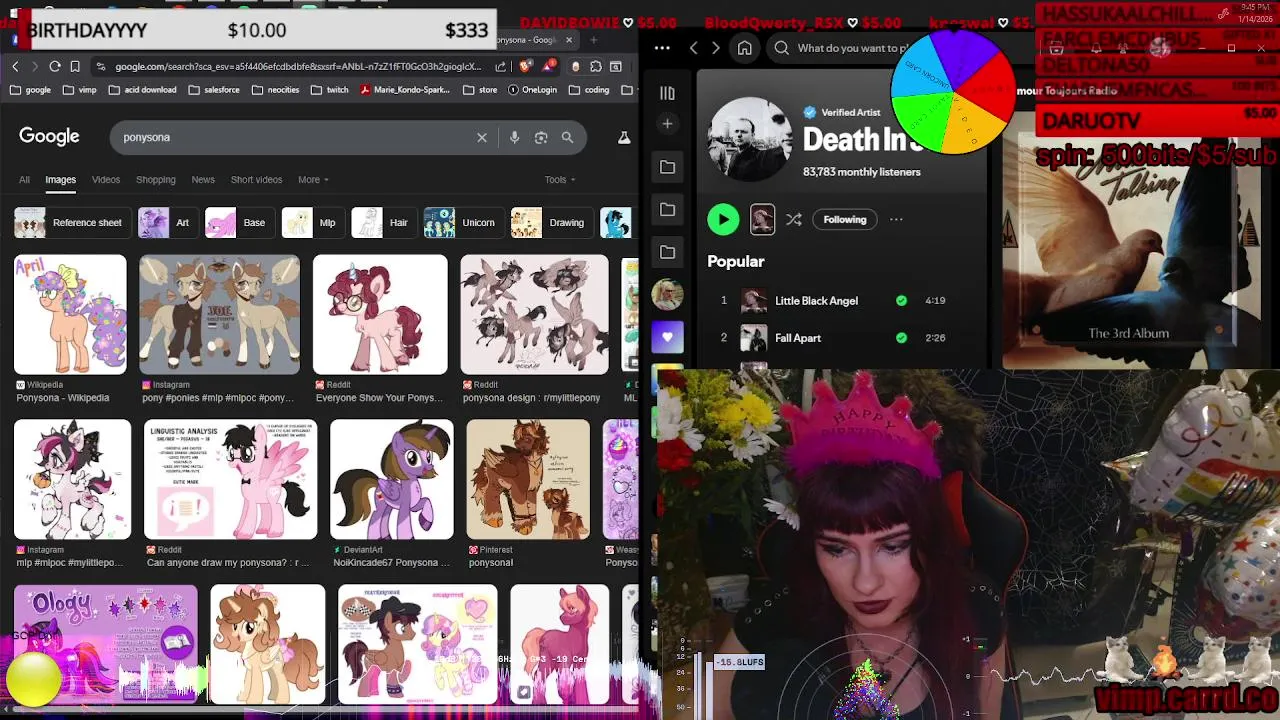Screen dimensions: 1280x720
Task: Open Google Search Labs flask icon
Action: pos(624,137)
